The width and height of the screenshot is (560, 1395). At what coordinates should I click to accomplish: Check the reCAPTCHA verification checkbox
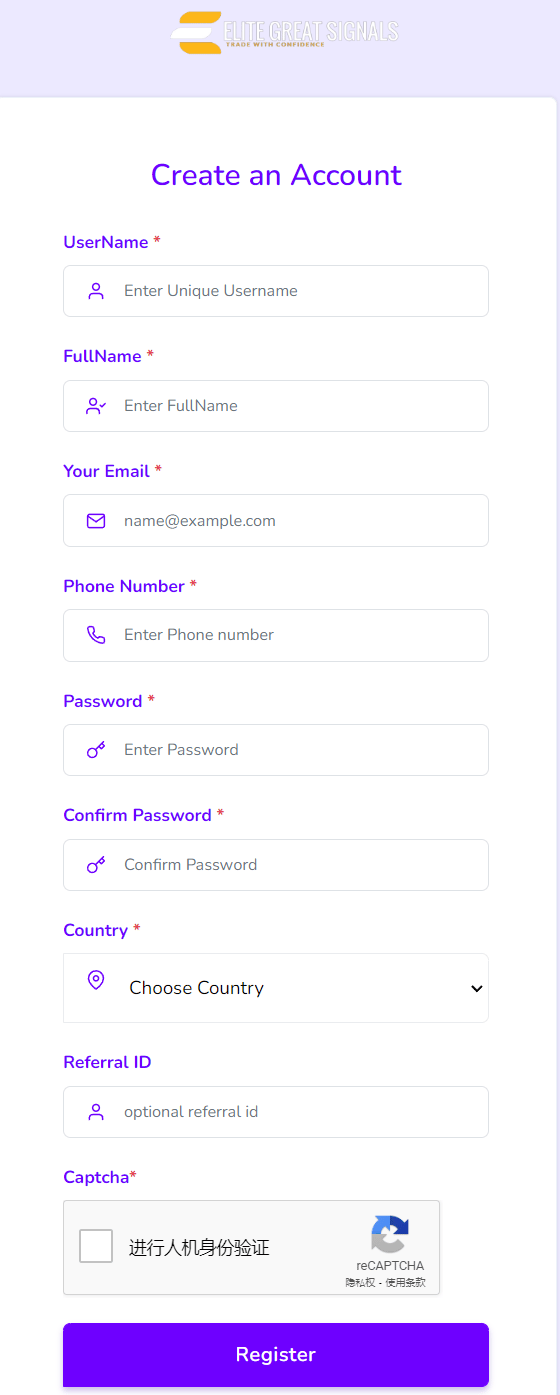tap(96, 1246)
